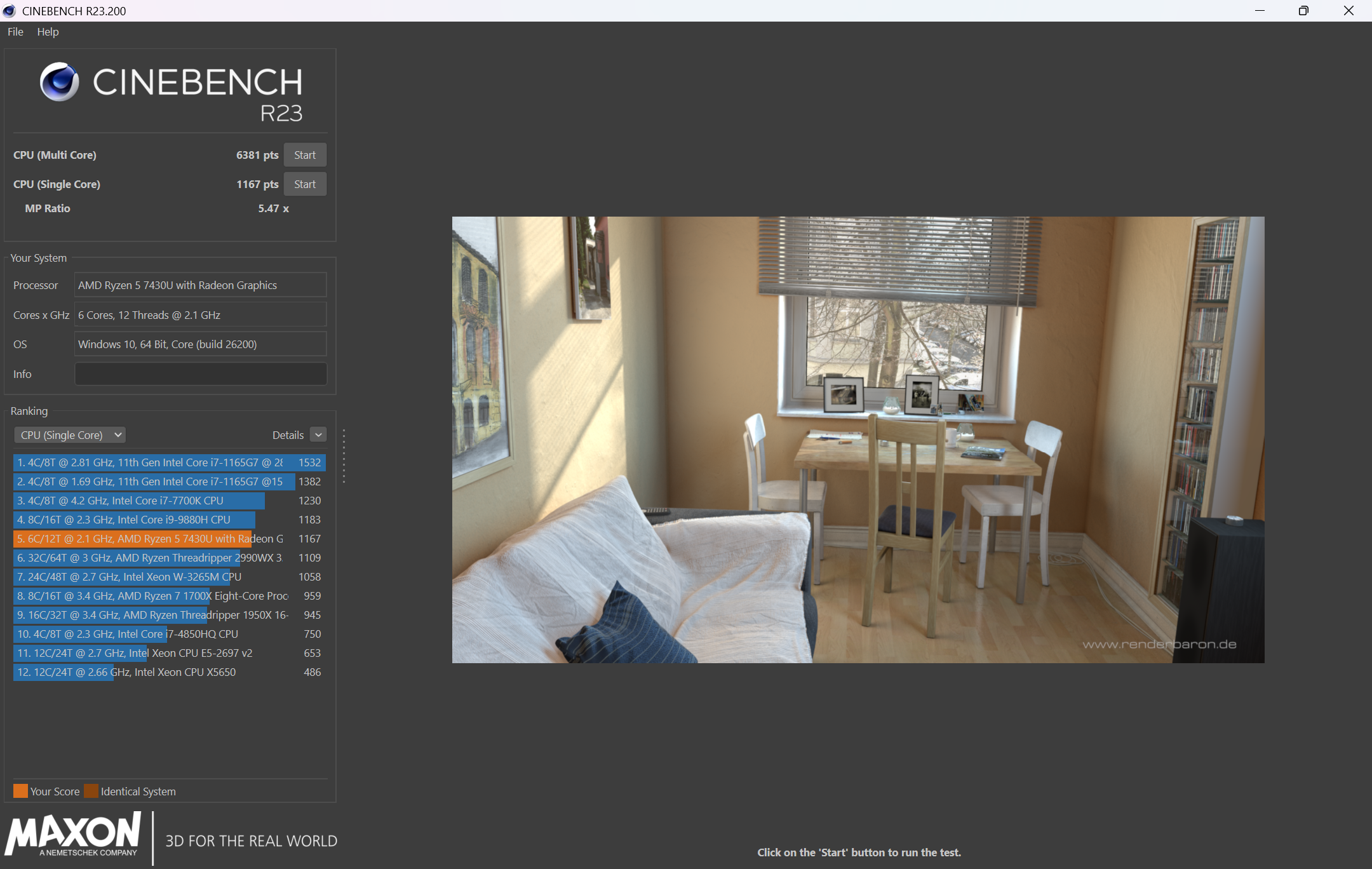Screen dimensions: 1372x869
Task: Start the CPU Single Core test
Action: [x=305, y=184]
